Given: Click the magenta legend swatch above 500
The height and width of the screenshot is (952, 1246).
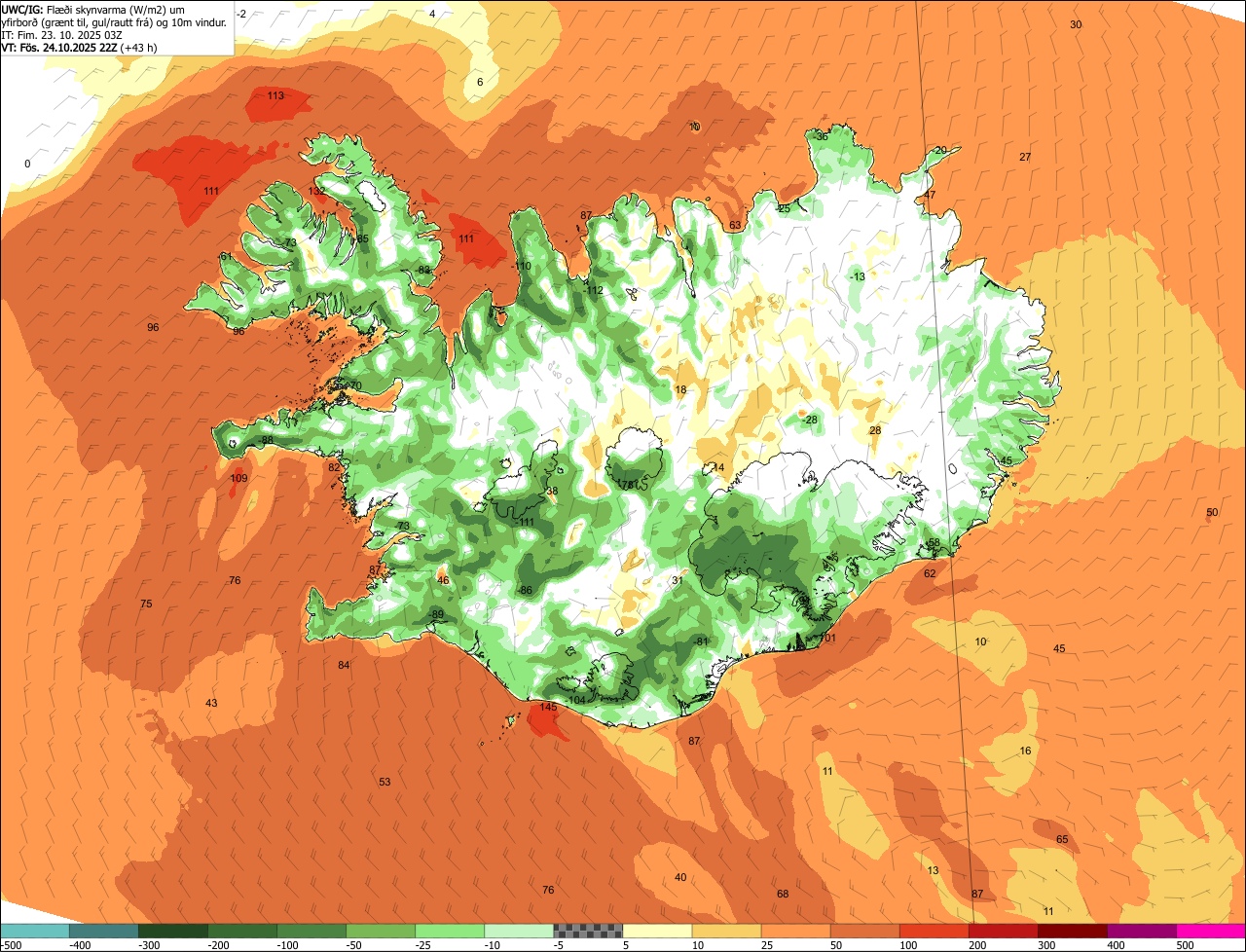Looking at the screenshot, I should pos(1211,930).
